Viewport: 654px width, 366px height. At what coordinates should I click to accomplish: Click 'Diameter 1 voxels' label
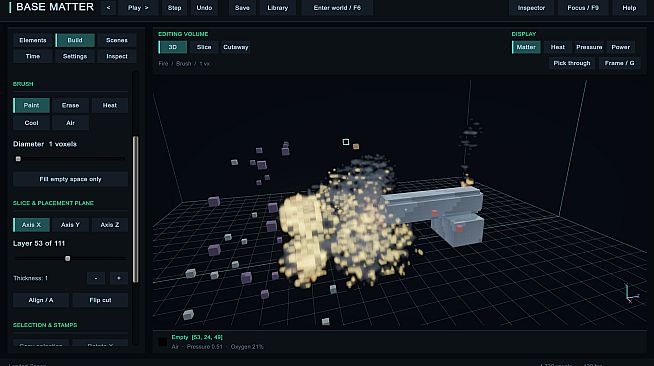(45, 144)
